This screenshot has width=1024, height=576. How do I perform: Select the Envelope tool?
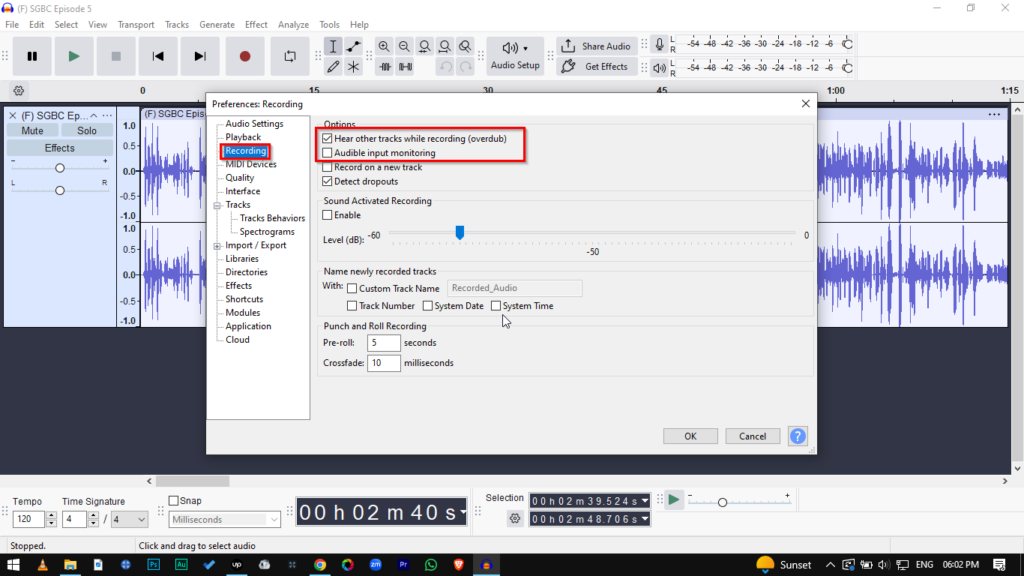tap(353, 47)
